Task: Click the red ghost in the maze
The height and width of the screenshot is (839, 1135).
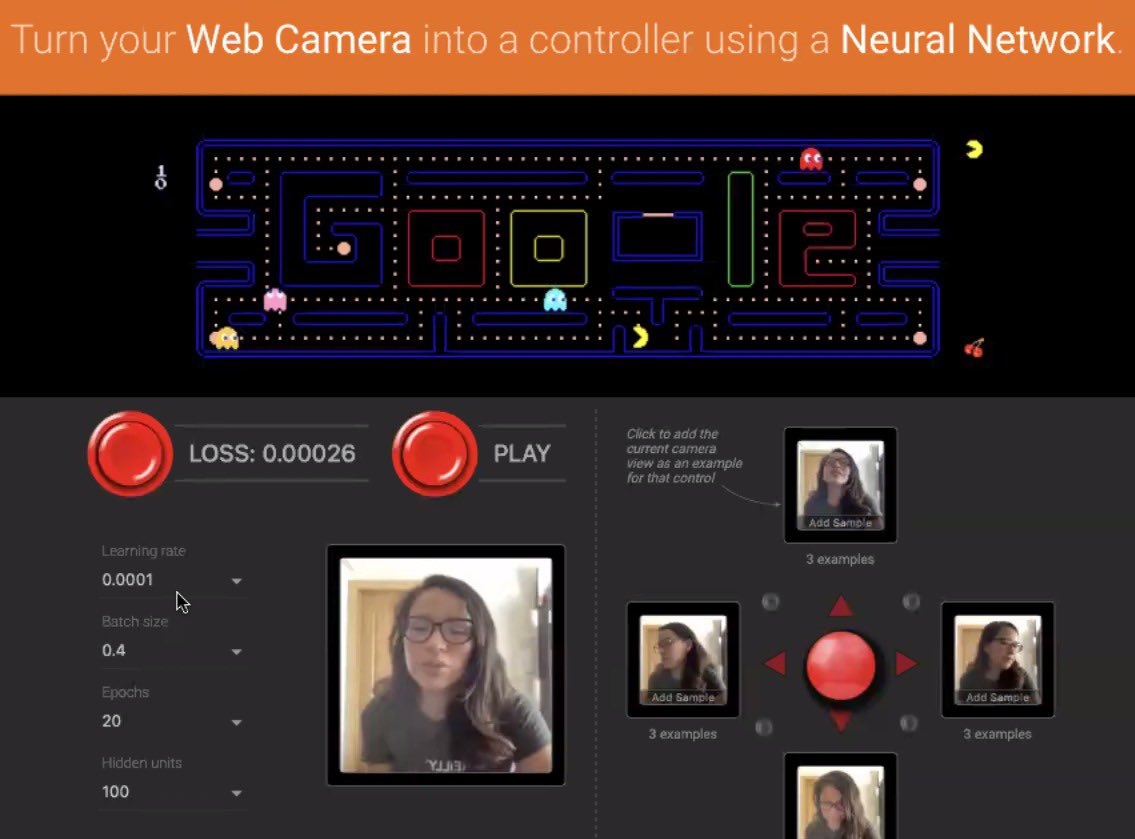Action: 811,159
